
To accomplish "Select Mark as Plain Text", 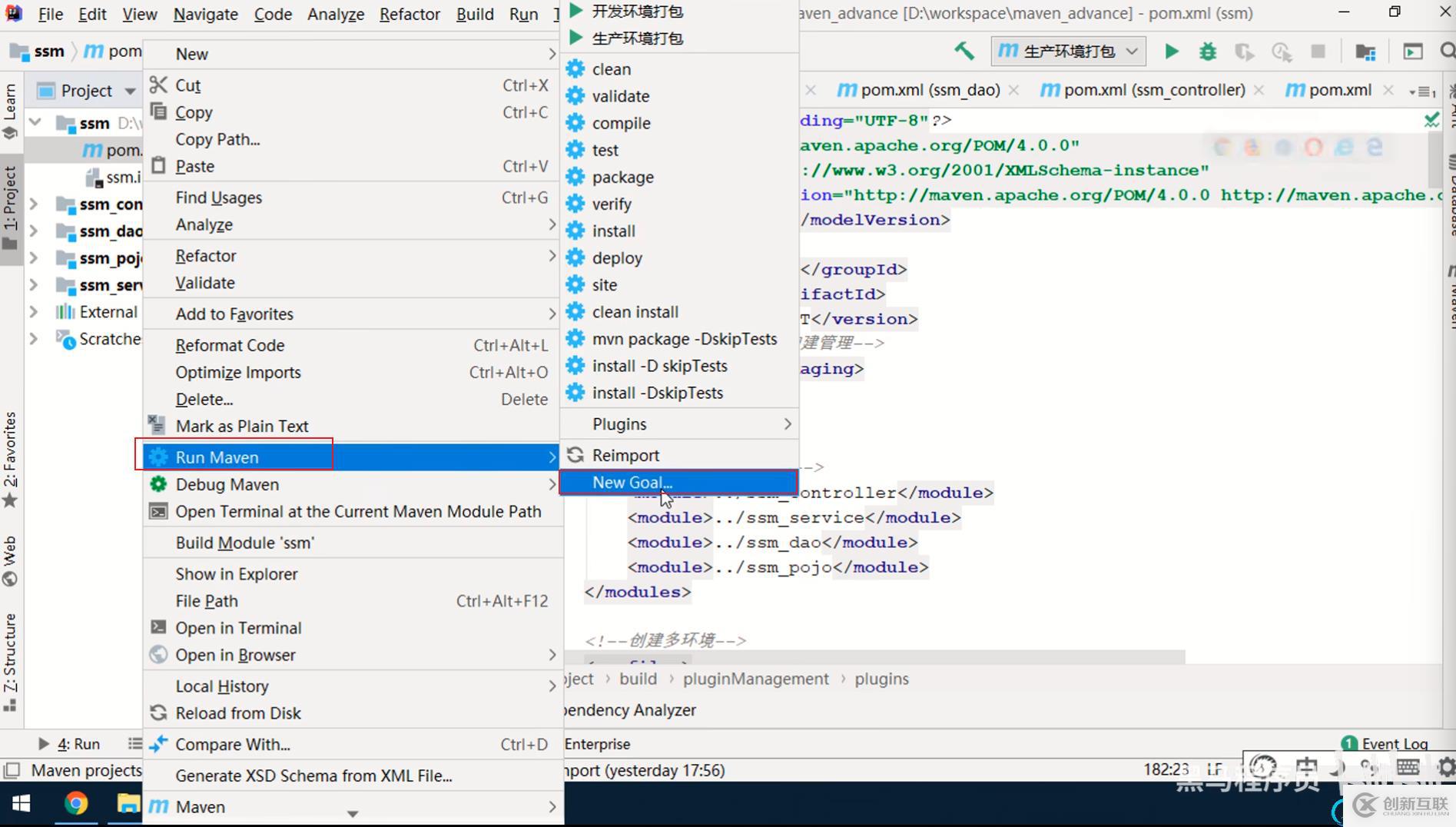I will coord(353,426).
